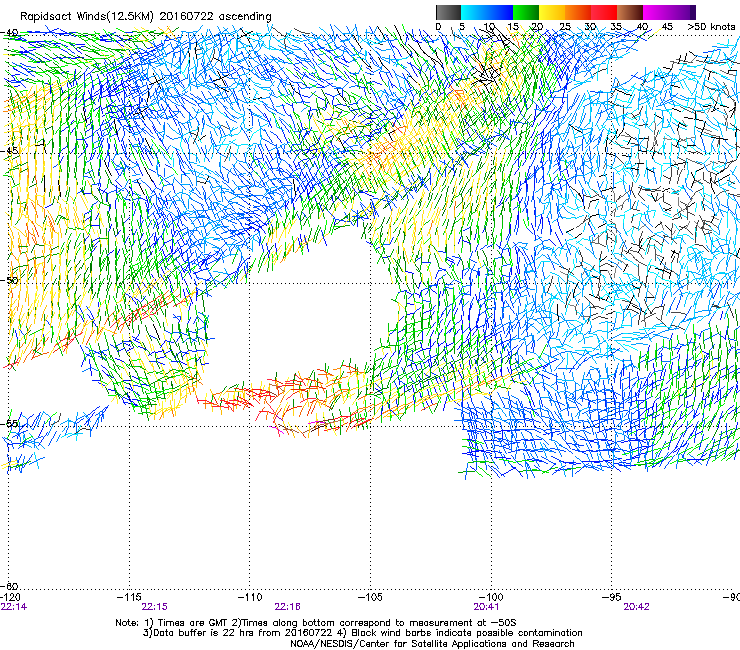Image resolution: width=740 pixels, height=650 pixels.
Task: Click the legend label '35'
Action: [616, 26]
